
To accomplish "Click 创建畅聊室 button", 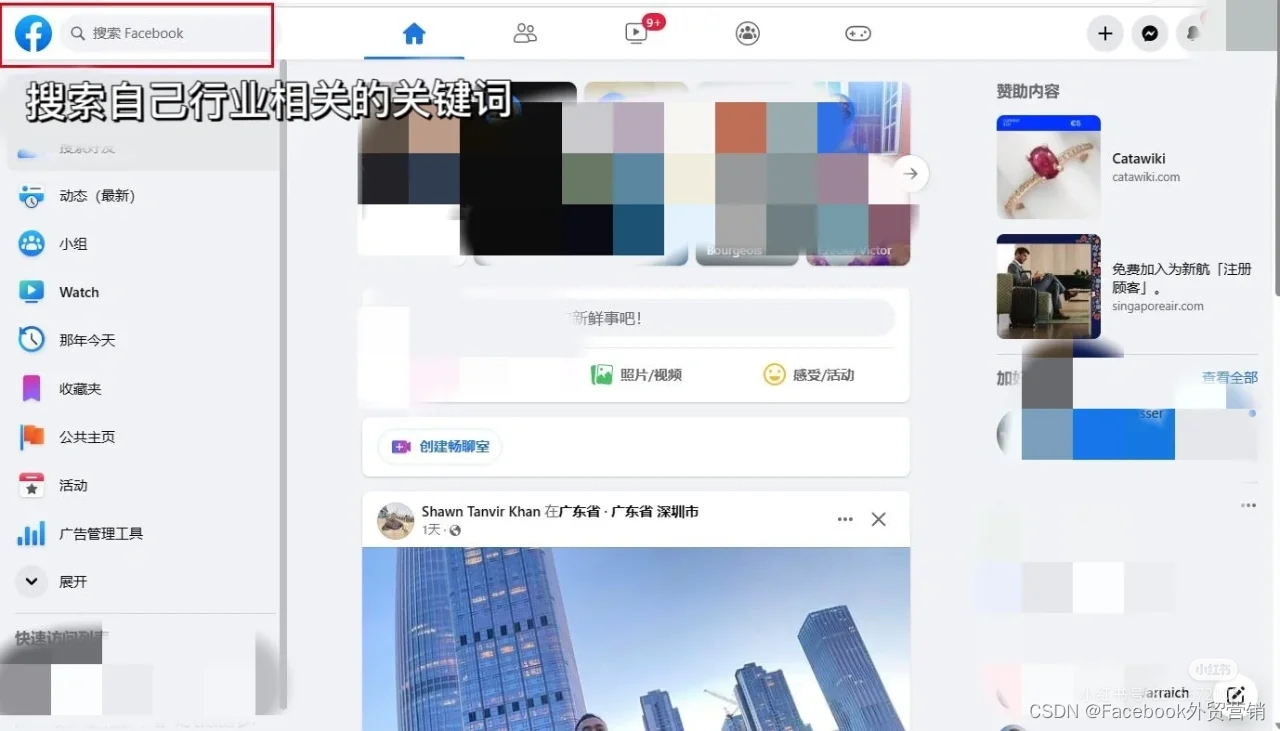I will 440,447.
